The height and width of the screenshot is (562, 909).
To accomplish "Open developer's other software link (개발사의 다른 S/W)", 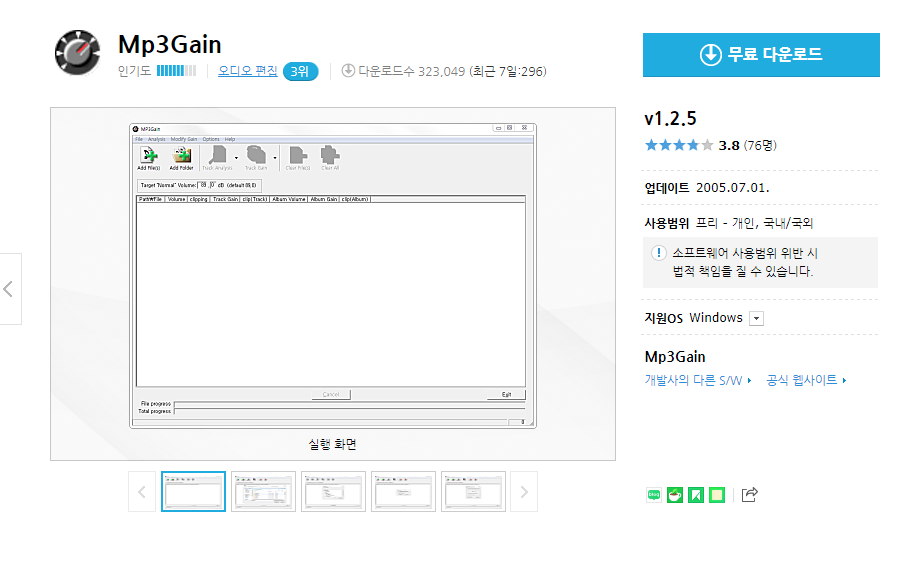I will click(x=698, y=380).
